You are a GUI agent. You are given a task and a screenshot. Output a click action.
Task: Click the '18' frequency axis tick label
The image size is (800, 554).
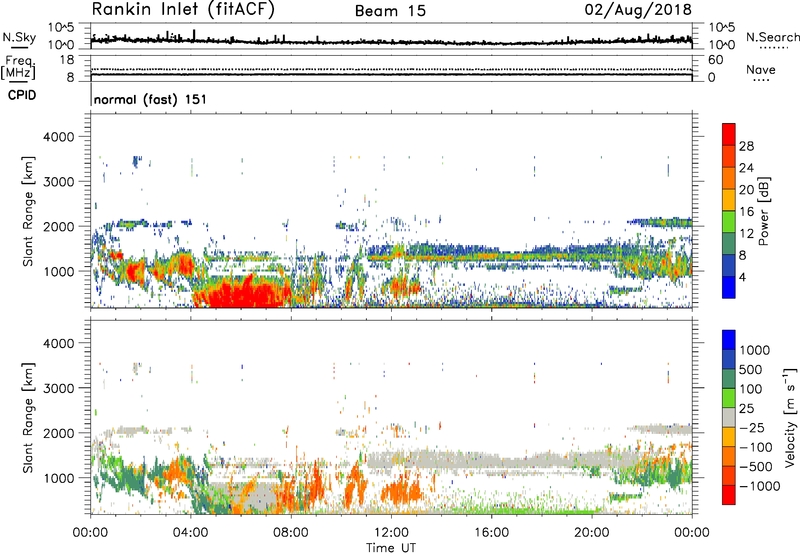[67, 60]
